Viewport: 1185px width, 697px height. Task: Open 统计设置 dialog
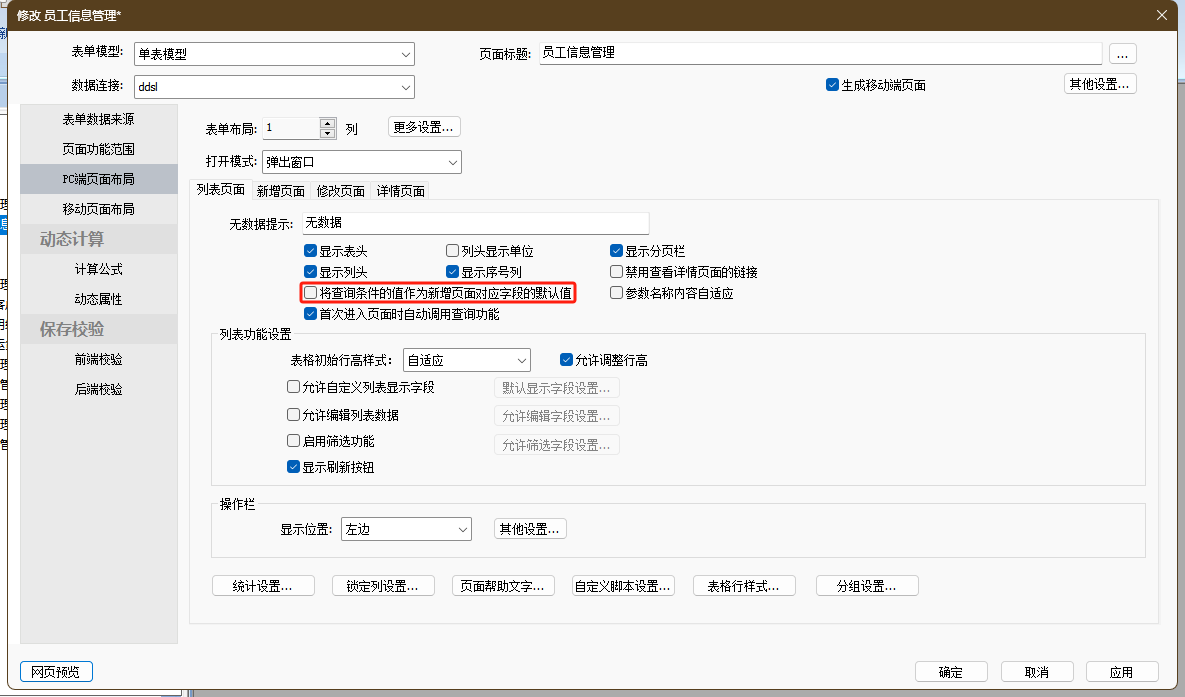[x=263, y=586]
